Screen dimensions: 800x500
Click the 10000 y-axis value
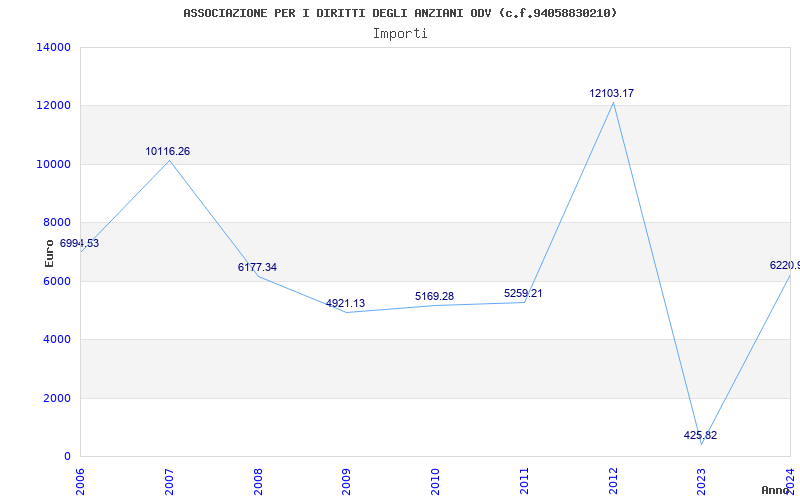[53, 164]
